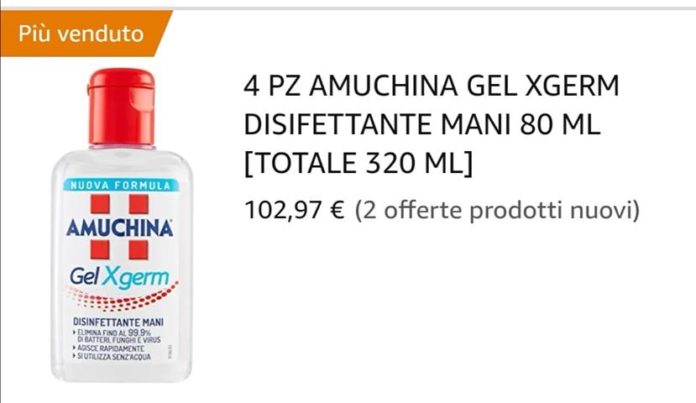This screenshot has width=696, height=403.
Task: Click the 102,97 € price
Action: pyautogui.click(x=294, y=210)
